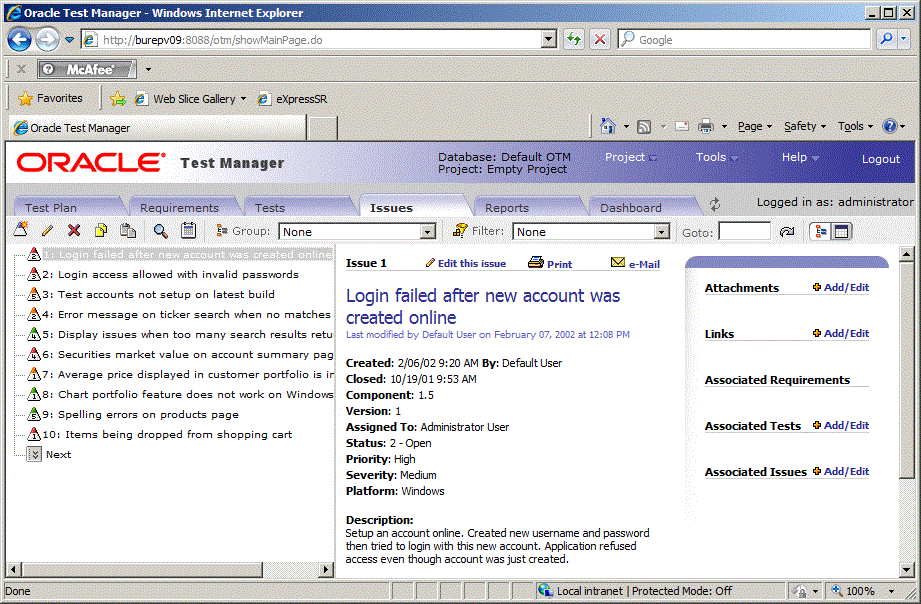Click the browser Forward arrow button

[x=47, y=40]
